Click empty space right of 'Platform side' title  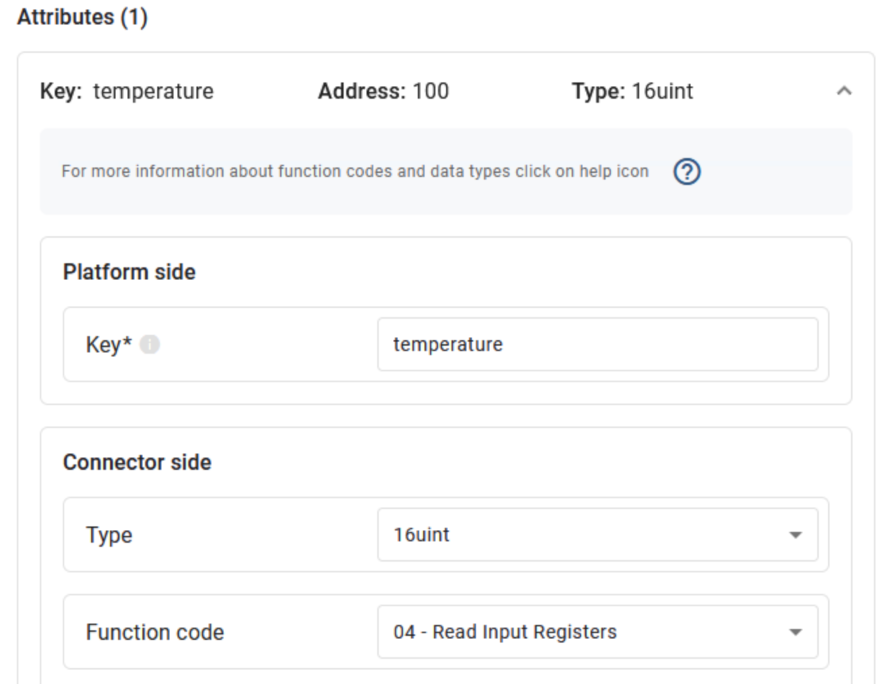[520, 272]
